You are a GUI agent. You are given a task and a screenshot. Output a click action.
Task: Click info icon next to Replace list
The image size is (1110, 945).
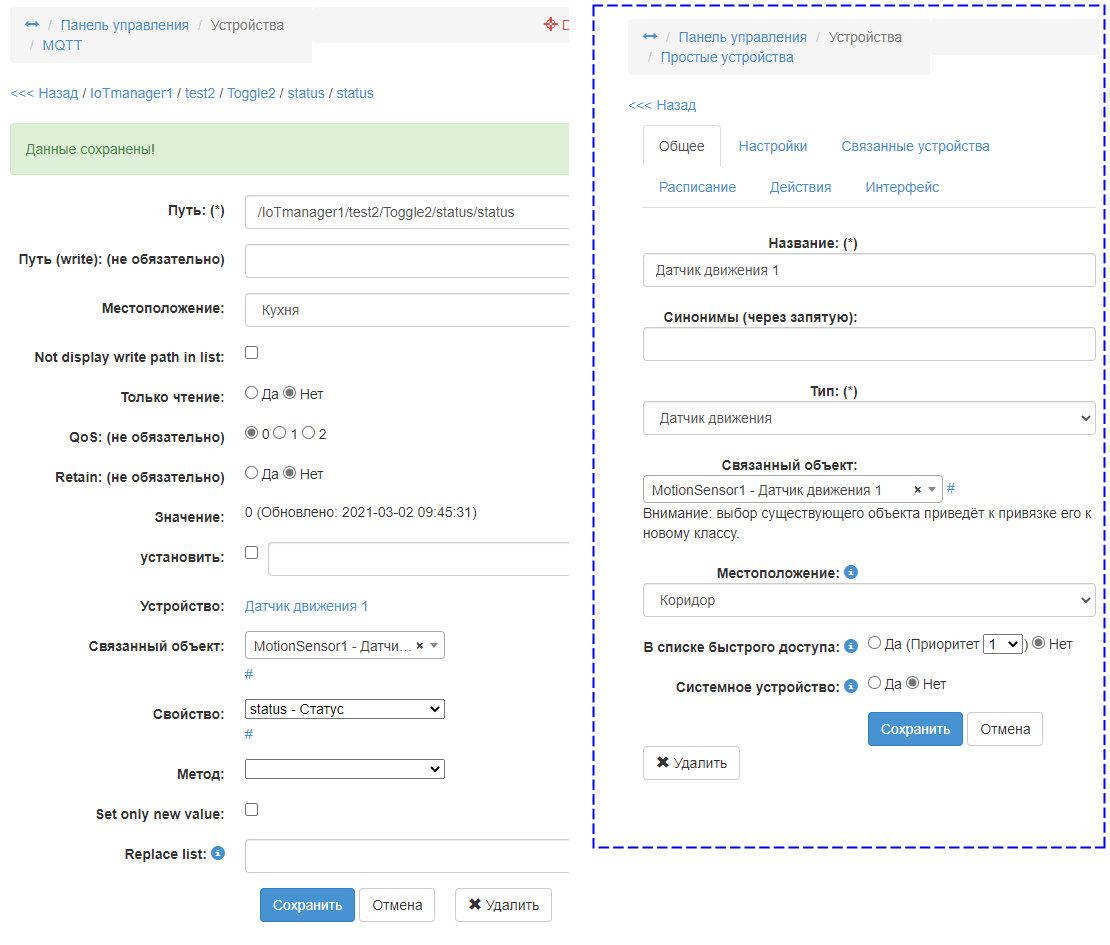pyautogui.click(x=218, y=853)
